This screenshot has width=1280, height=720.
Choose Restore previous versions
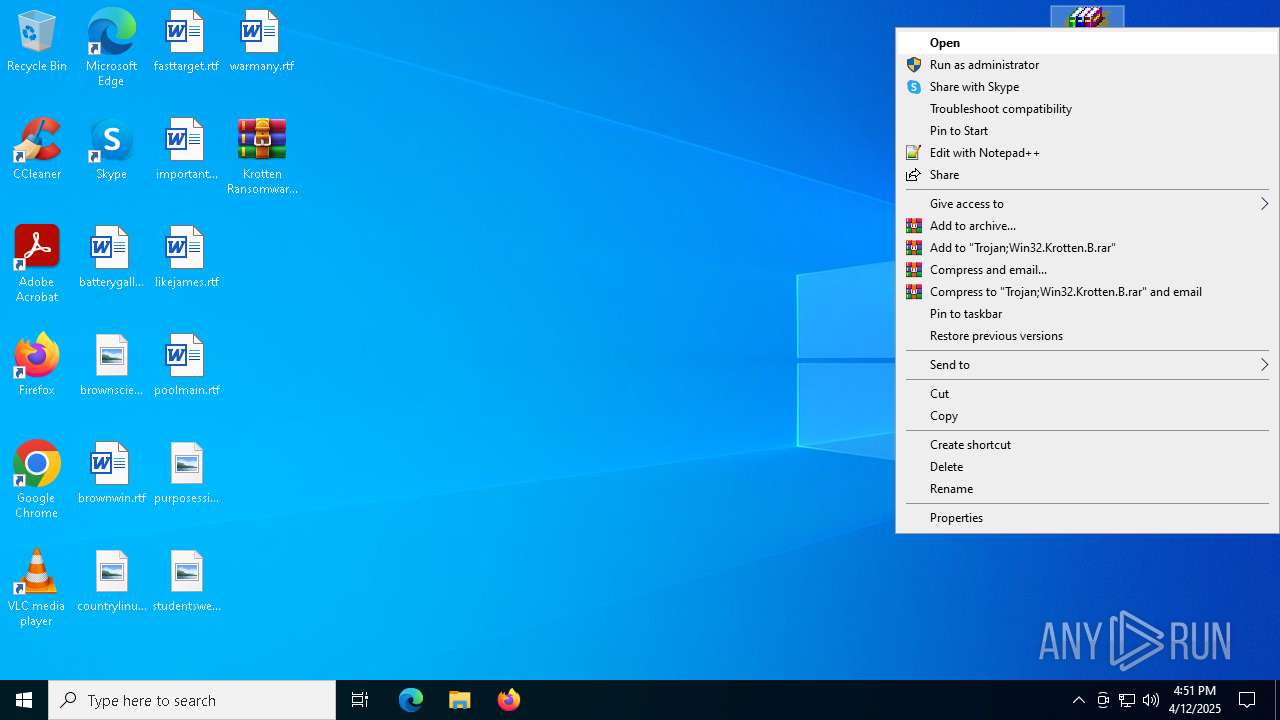point(1087,336)
